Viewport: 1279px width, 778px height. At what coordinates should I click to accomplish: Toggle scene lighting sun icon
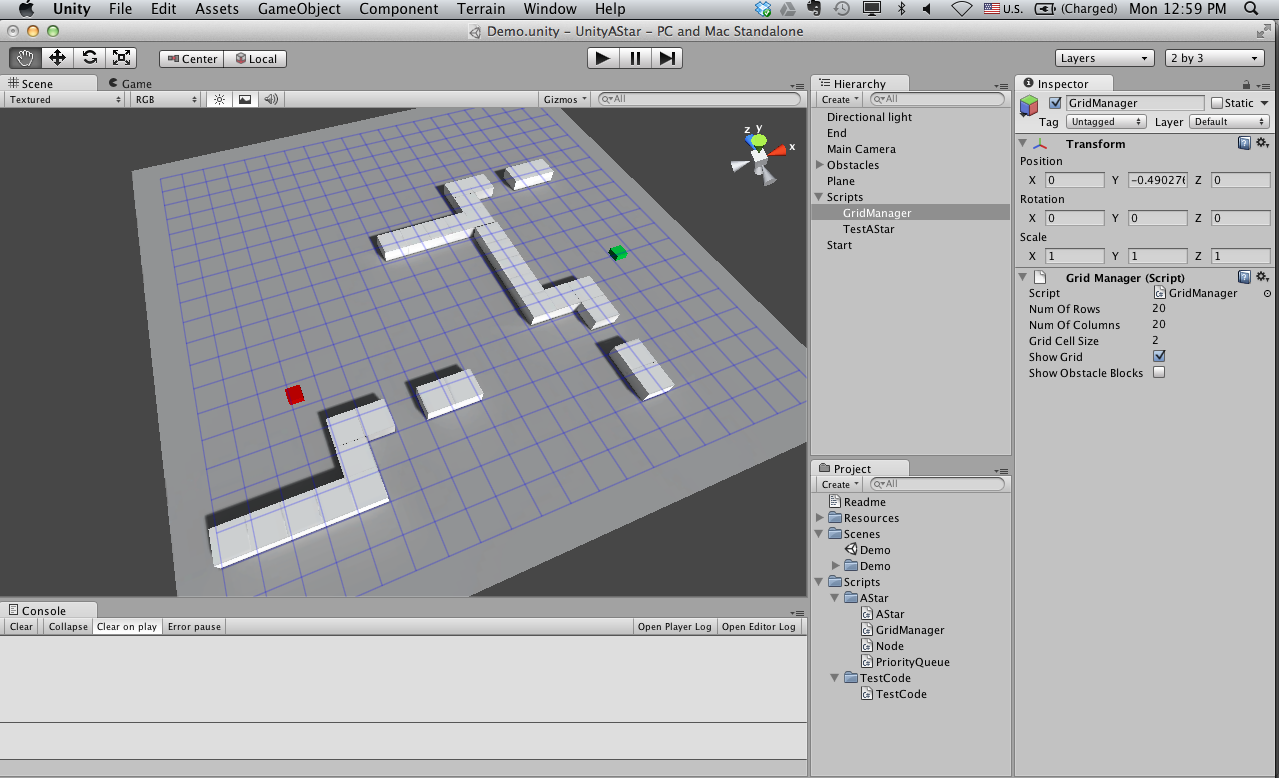[220, 99]
